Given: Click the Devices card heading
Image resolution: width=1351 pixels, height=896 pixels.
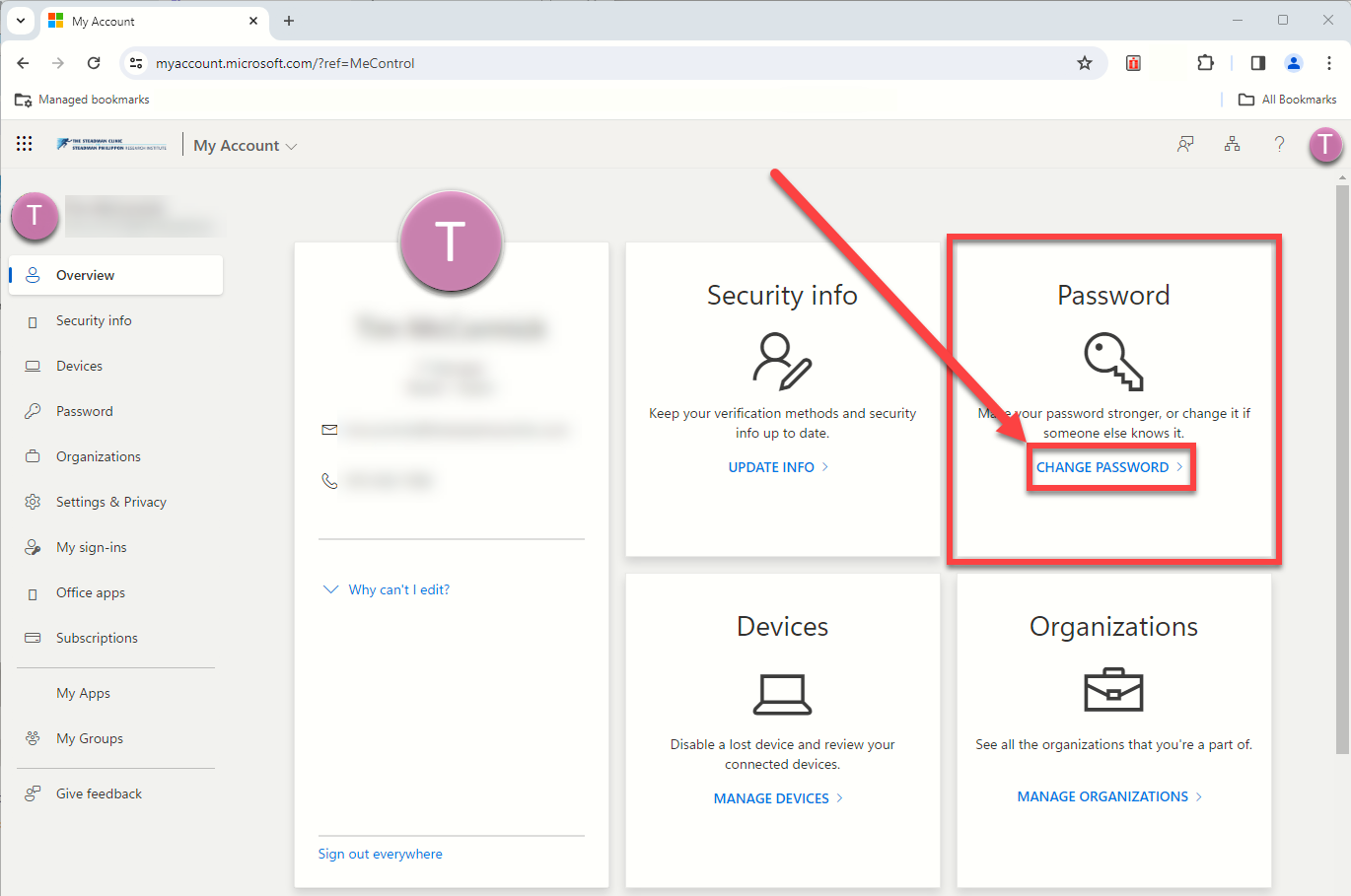Looking at the screenshot, I should pos(782,626).
